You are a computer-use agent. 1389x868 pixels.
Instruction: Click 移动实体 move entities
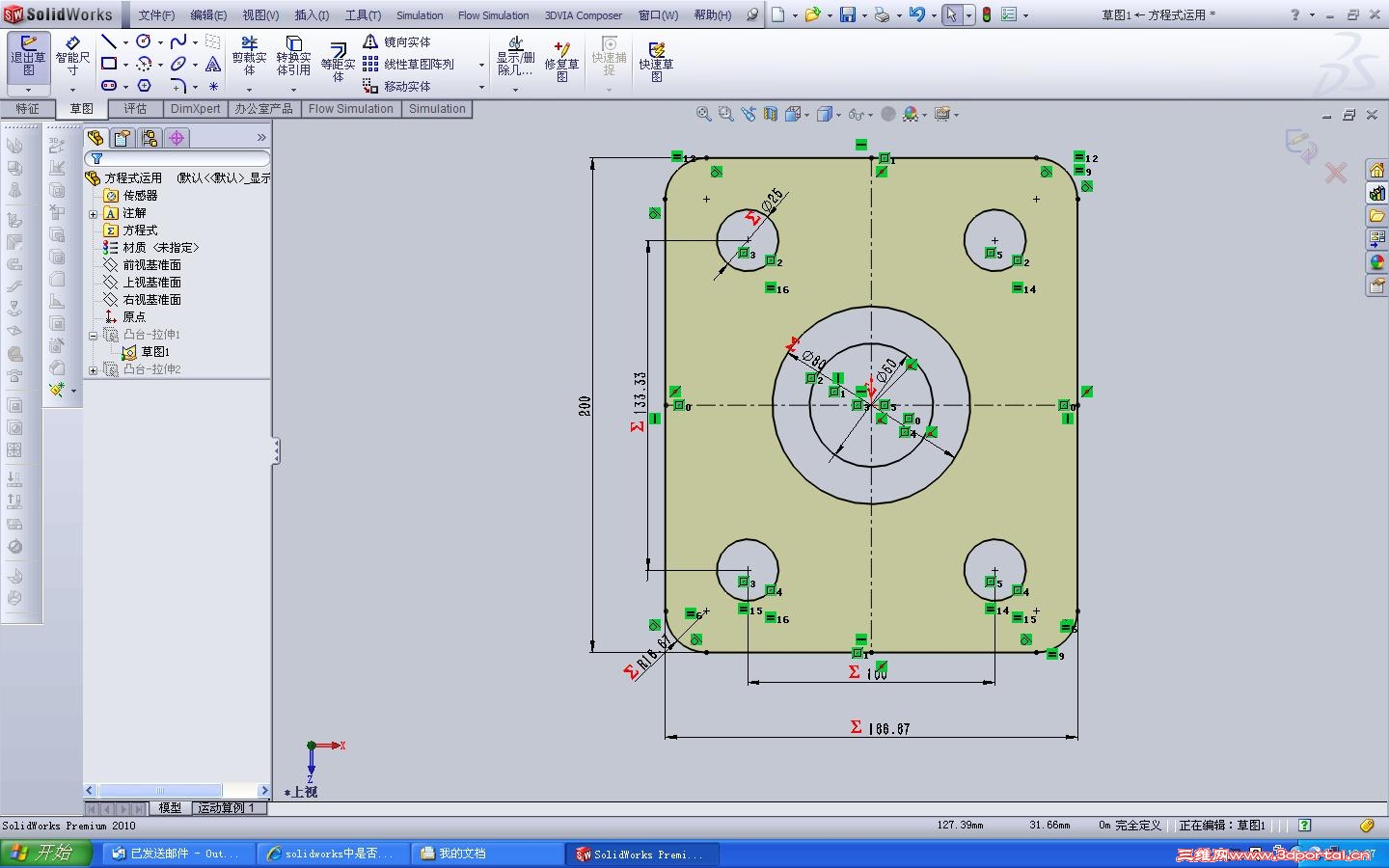[396, 86]
